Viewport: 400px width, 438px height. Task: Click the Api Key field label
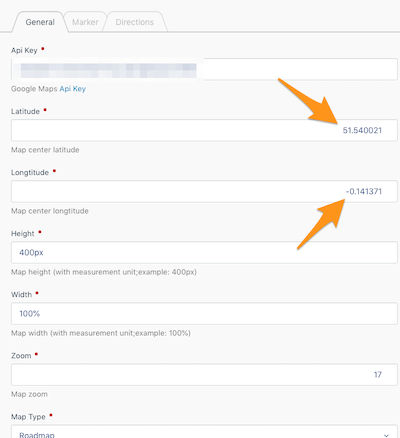tap(24, 50)
